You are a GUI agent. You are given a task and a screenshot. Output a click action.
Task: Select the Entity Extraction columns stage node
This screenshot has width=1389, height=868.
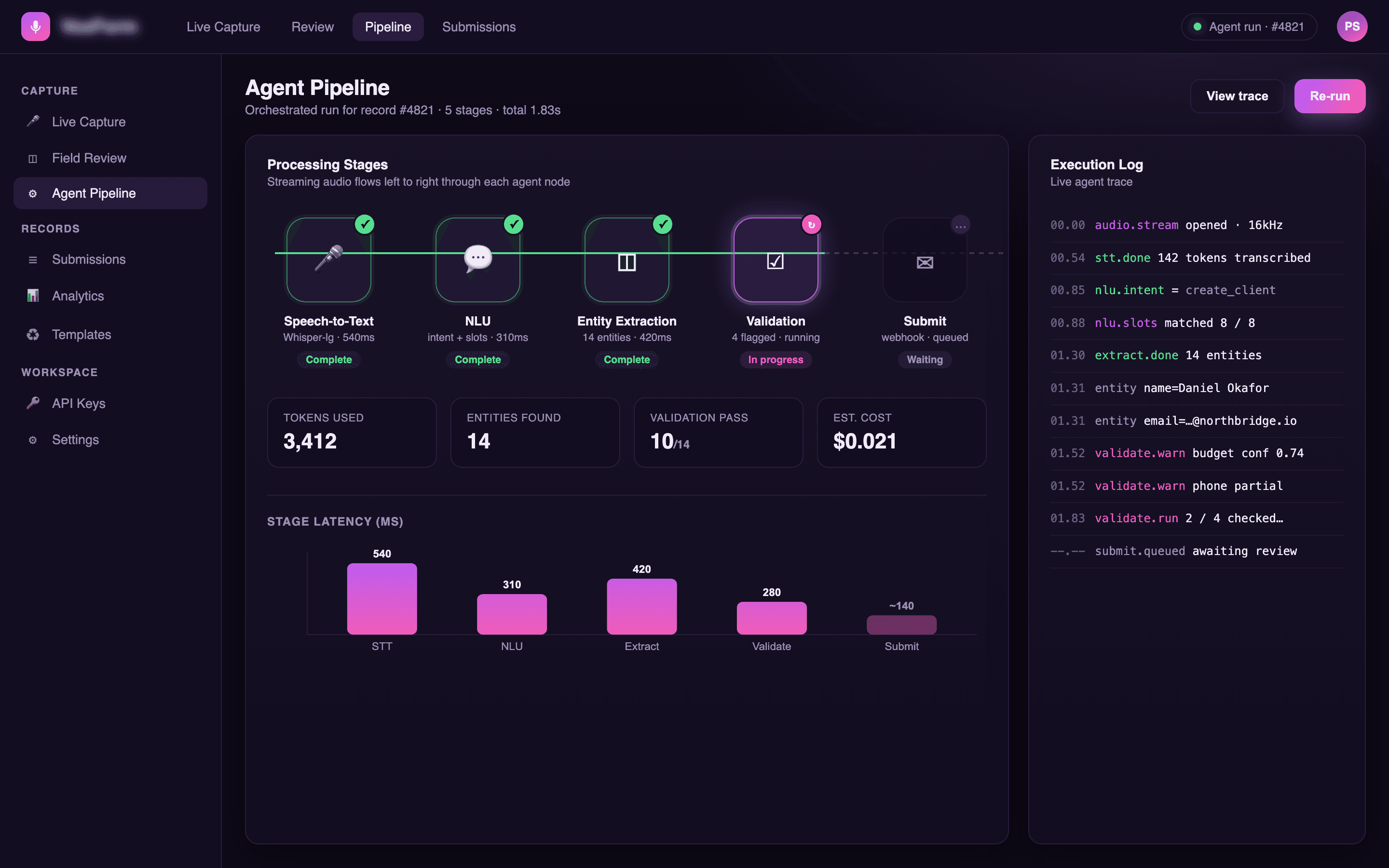tap(627, 259)
